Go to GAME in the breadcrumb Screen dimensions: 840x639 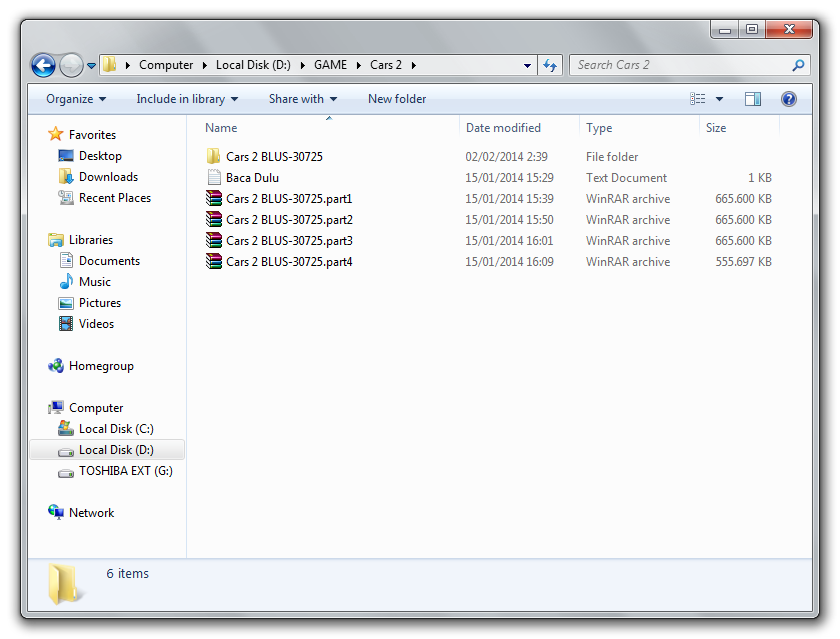tap(331, 65)
